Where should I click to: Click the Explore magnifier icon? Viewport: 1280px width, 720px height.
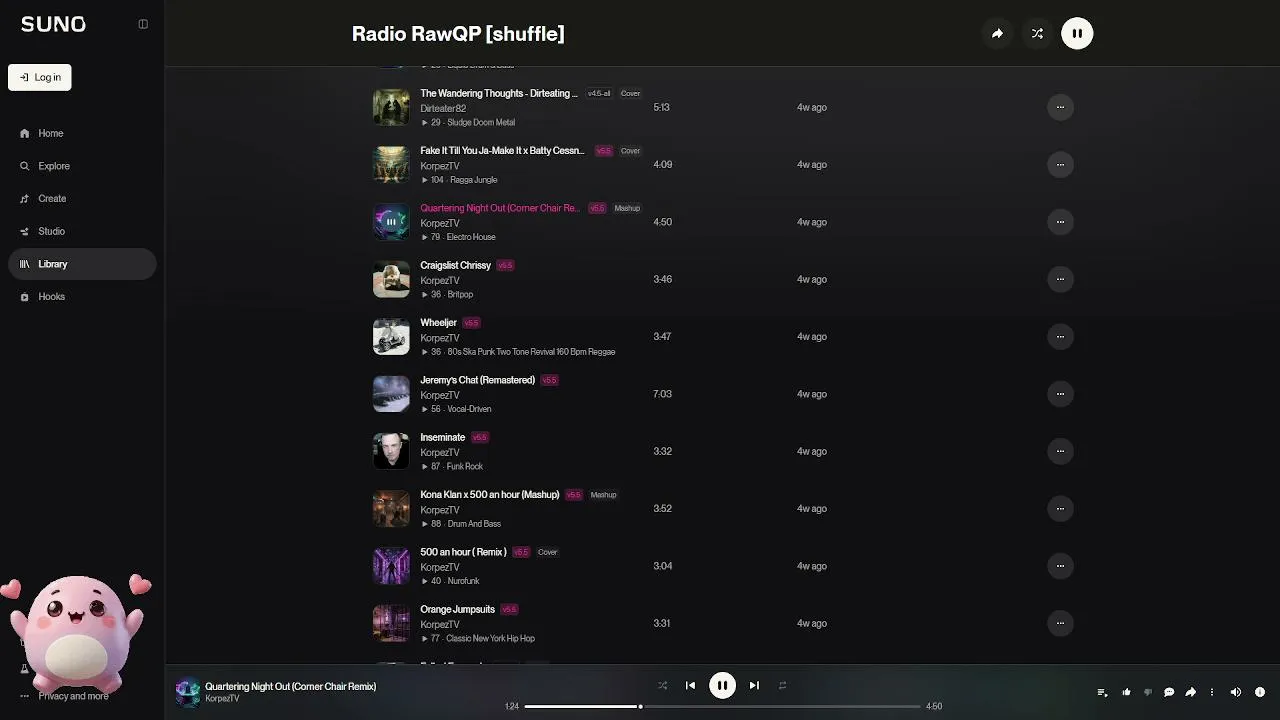tap(25, 166)
